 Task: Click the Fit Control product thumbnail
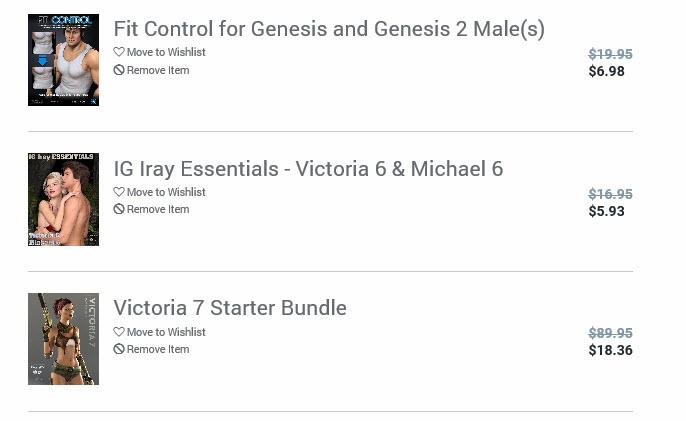pos(63,60)
